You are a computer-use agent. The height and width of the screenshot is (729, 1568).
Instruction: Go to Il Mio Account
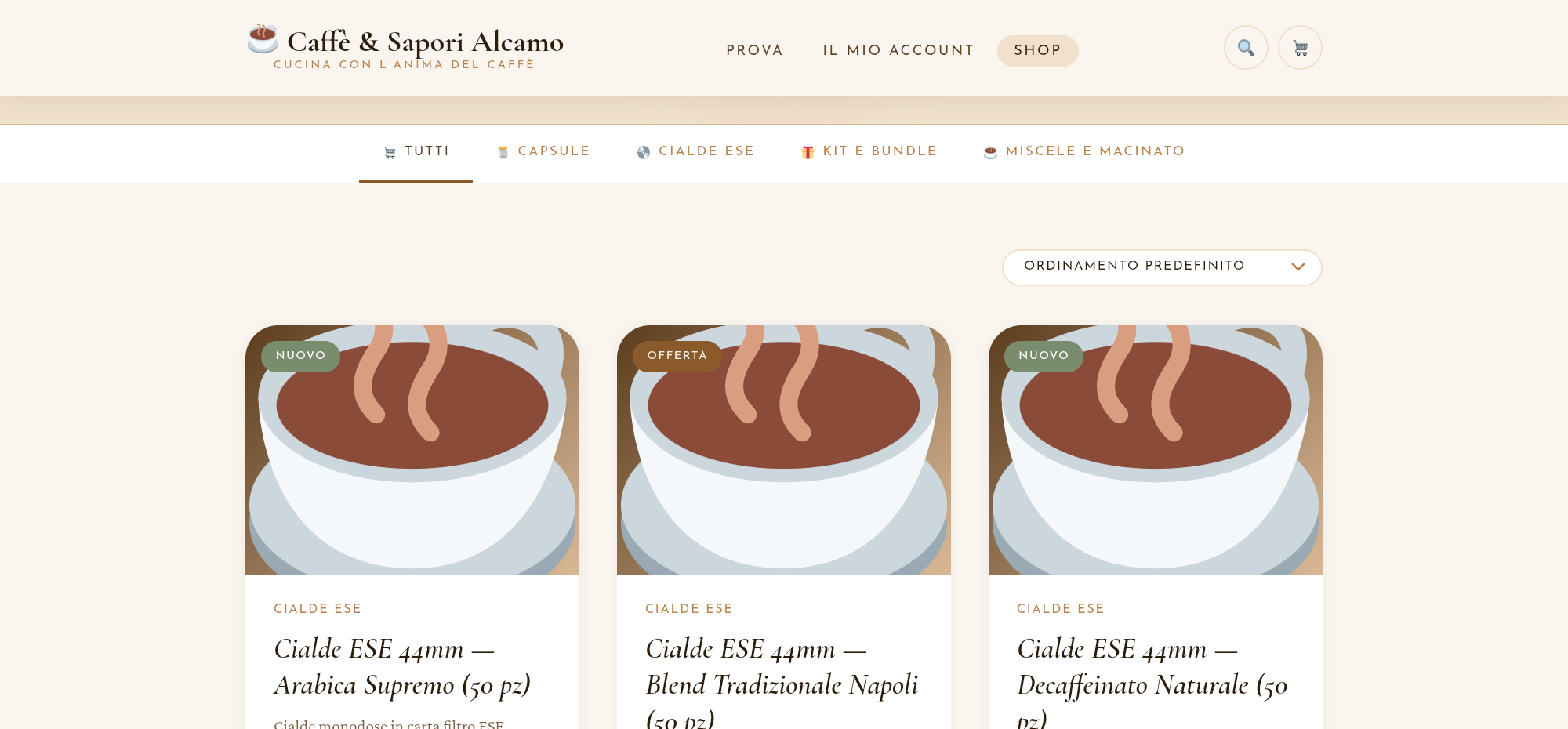click(x=898, y=50)
